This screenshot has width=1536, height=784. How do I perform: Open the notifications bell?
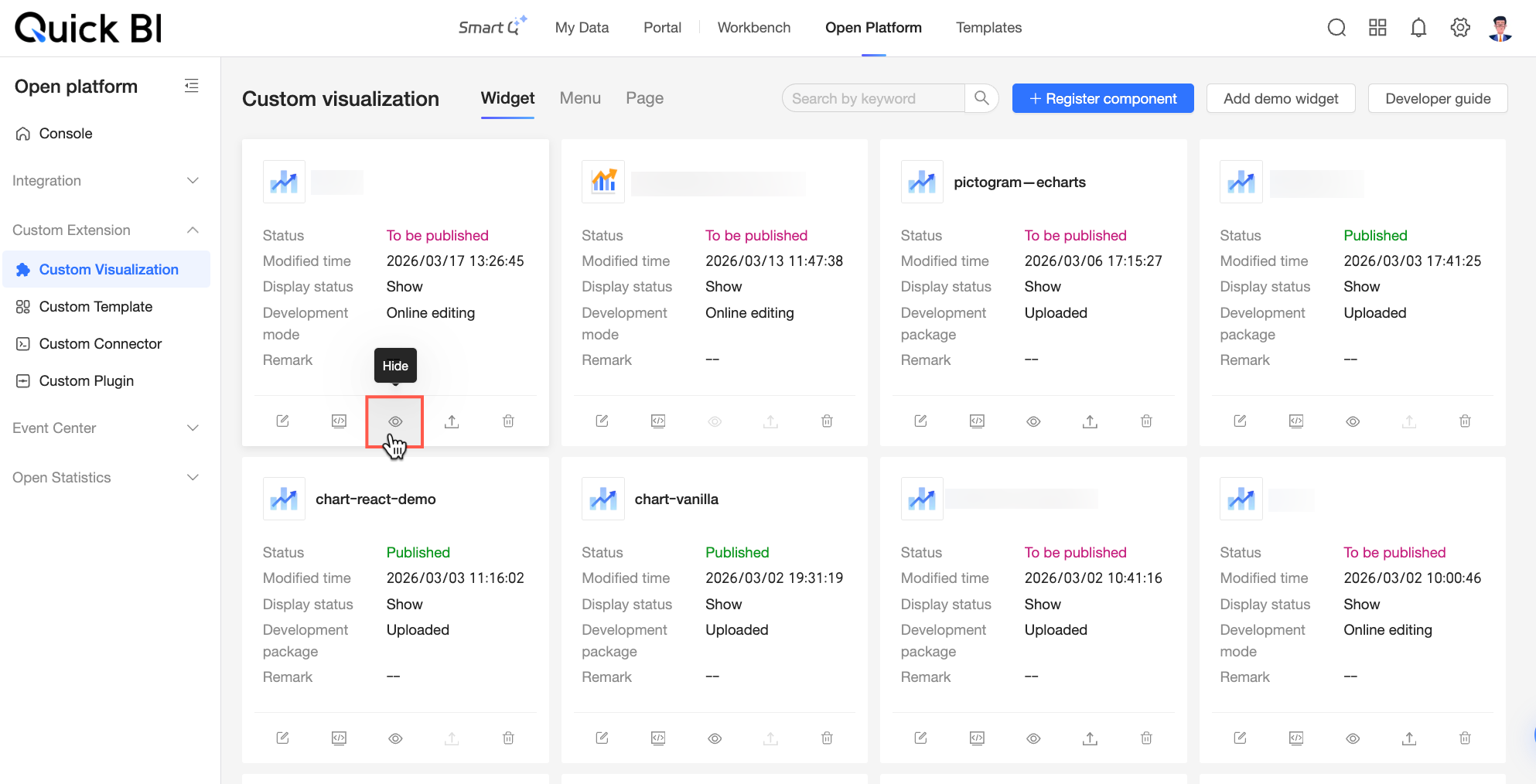[1418, 28]
